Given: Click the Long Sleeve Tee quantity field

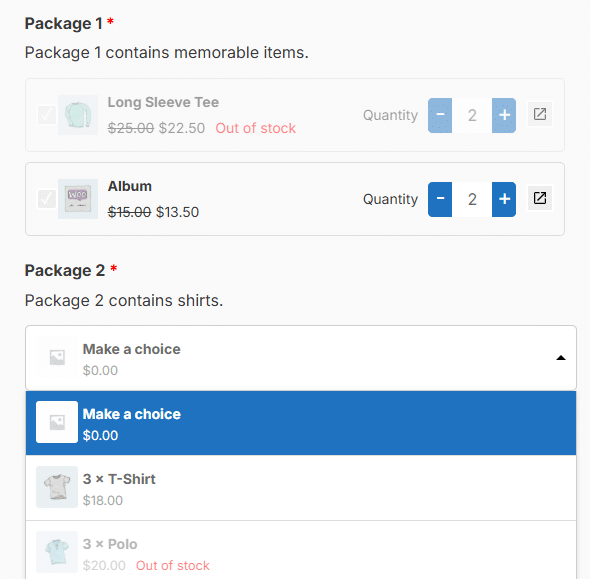Looking at the screenshot, I should point(472,115).
